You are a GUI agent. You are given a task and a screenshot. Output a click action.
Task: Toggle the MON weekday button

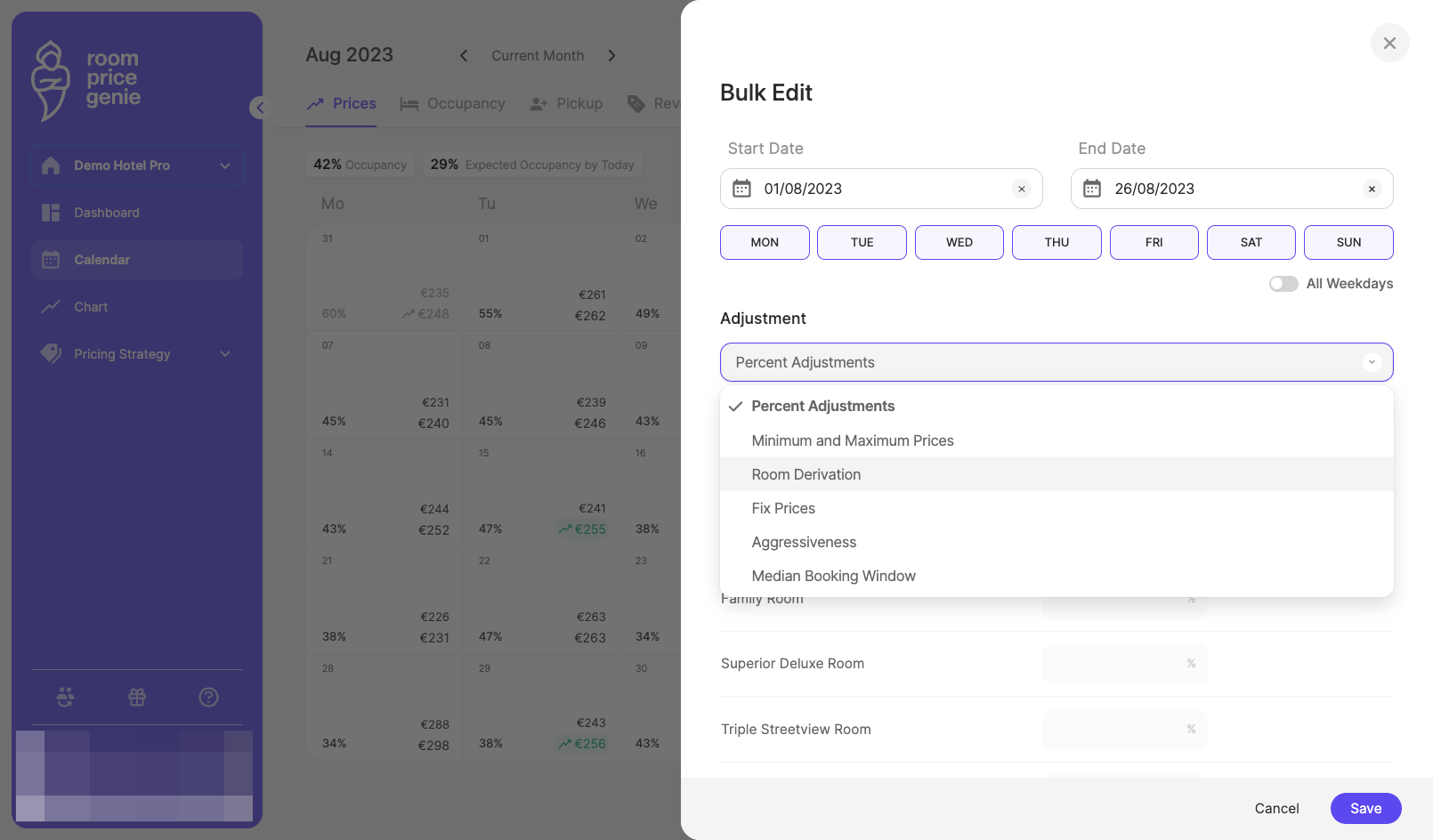[x=765, y=242]
